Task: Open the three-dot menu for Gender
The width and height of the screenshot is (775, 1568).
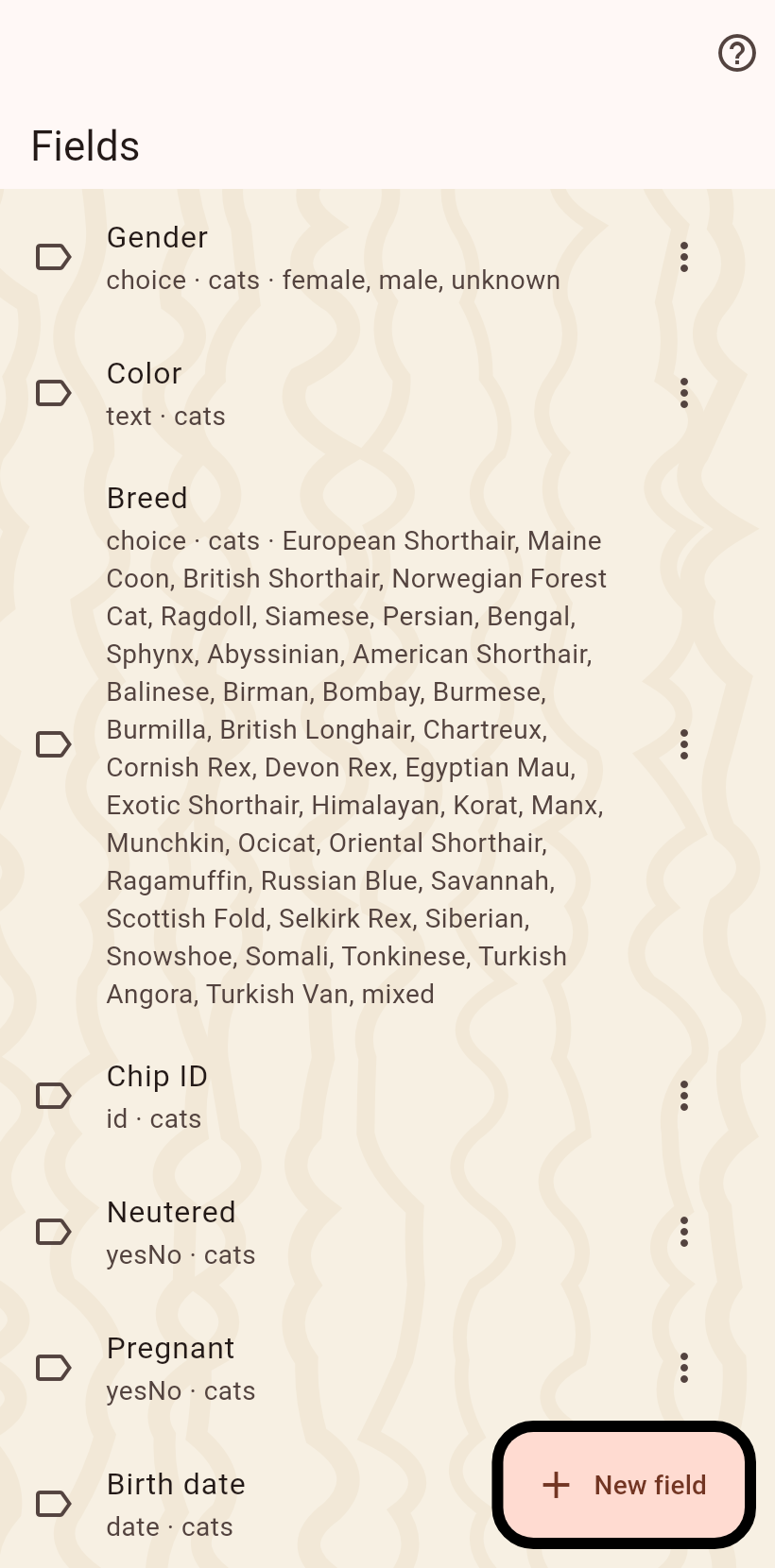Action: (x=684, y=257)
